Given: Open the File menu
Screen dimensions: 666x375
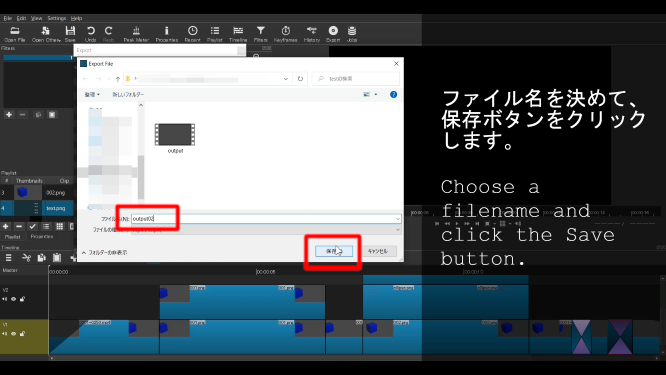Looking at the screenshot, I should point(8,18).
